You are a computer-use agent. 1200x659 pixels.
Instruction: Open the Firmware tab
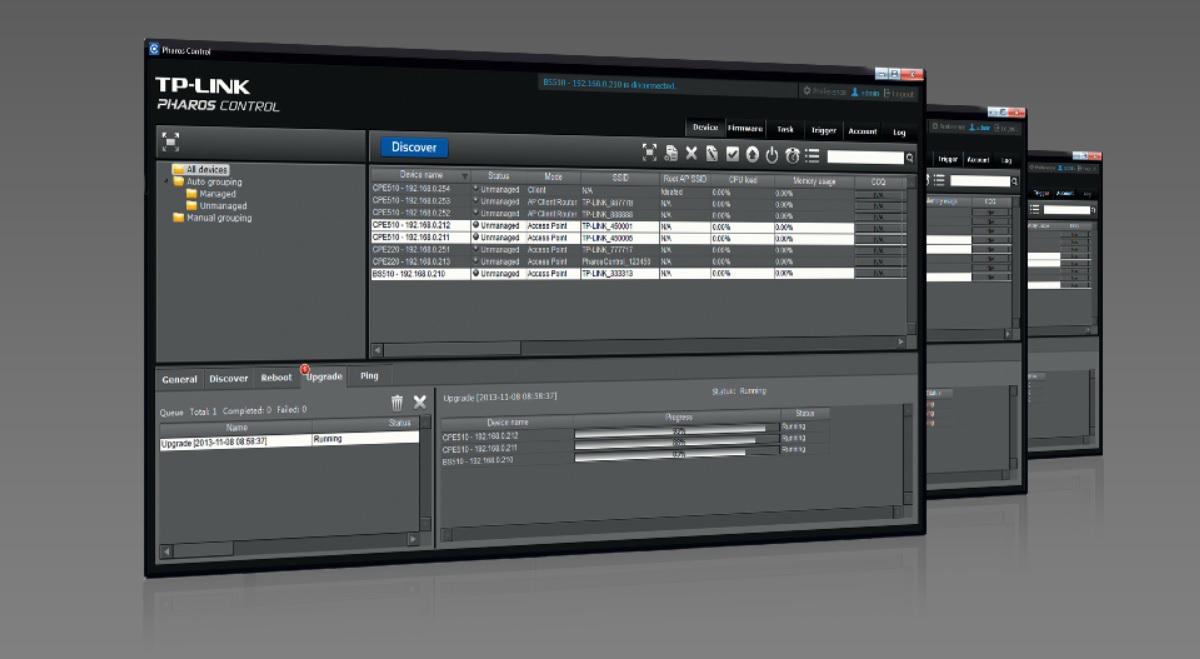click(x=745, y=128)
